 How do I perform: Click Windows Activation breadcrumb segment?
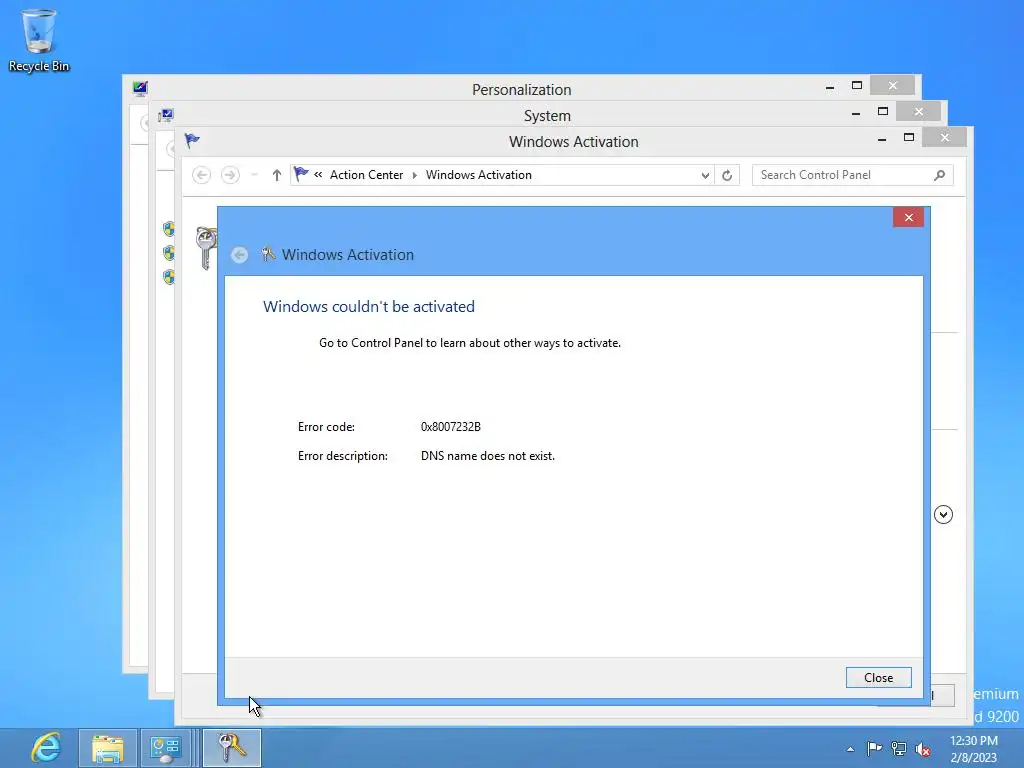[479, 174]
